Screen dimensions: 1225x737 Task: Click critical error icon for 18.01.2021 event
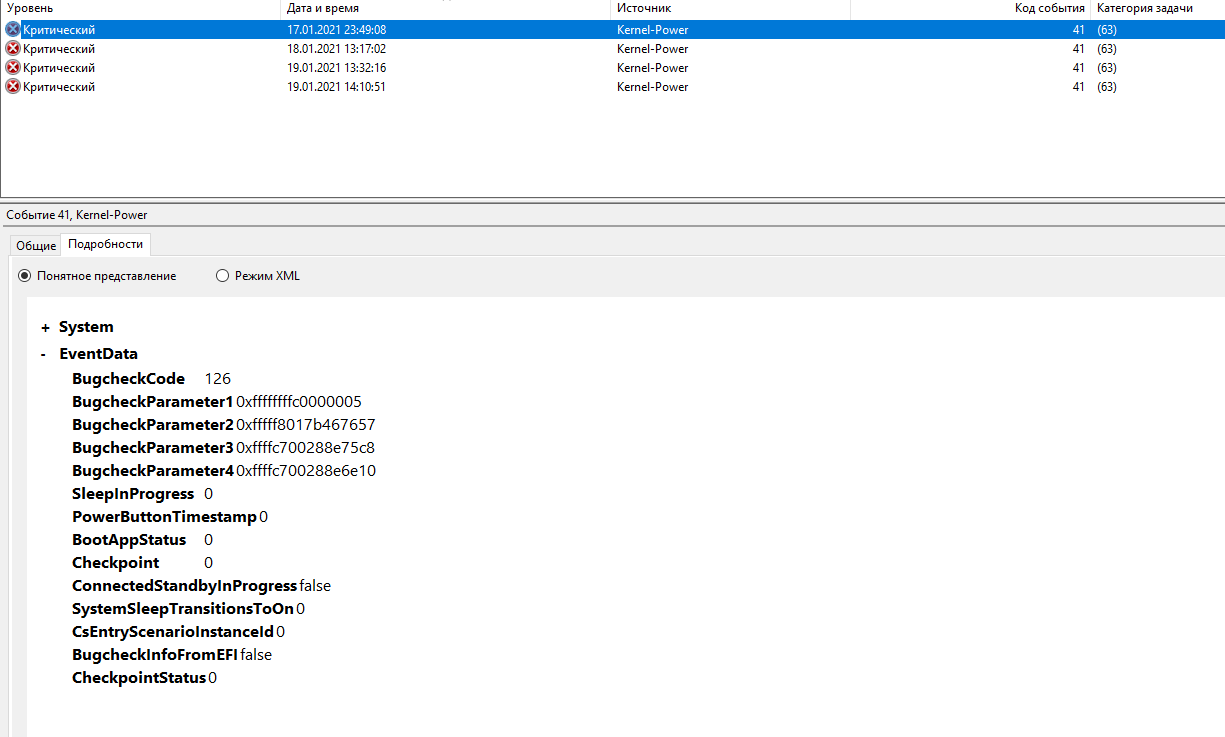click(x=13, y=49)
